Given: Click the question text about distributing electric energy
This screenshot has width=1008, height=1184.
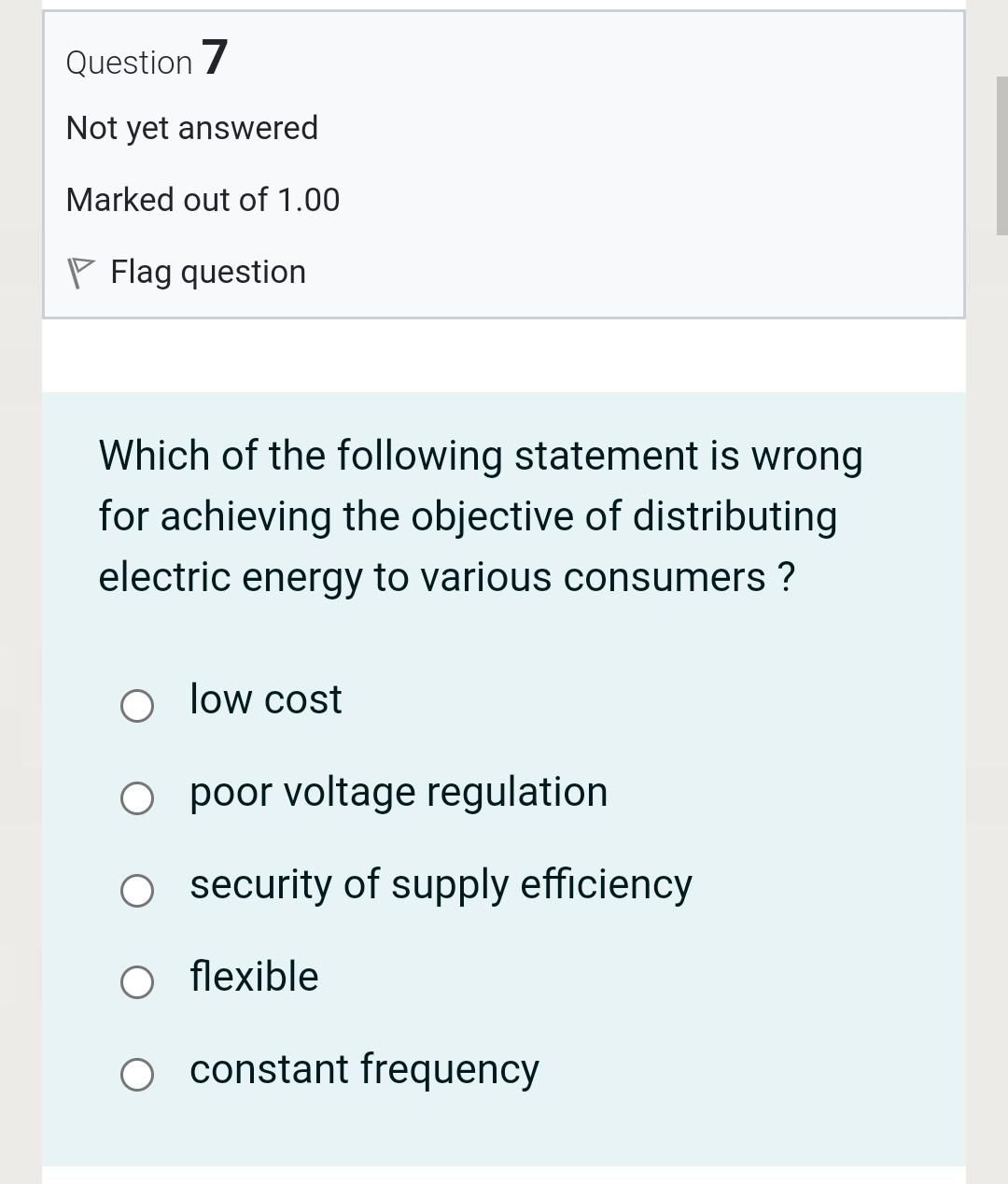Looking at the screenshot, I should click(480, 516).
